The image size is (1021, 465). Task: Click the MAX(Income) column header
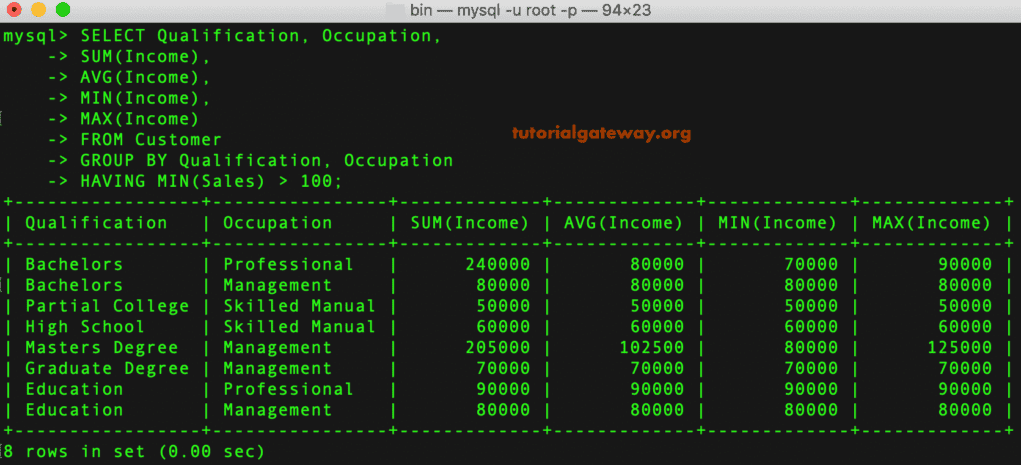(x=932, y=223)
